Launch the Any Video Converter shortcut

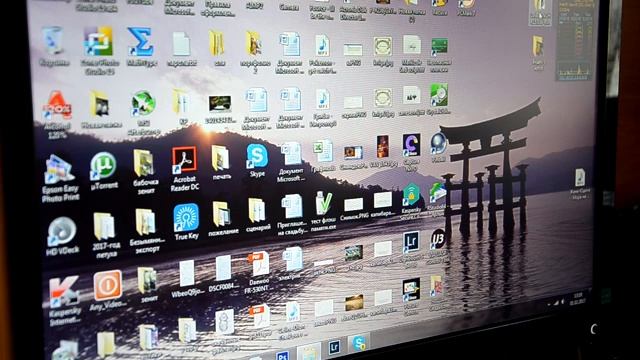click(107, 285)
